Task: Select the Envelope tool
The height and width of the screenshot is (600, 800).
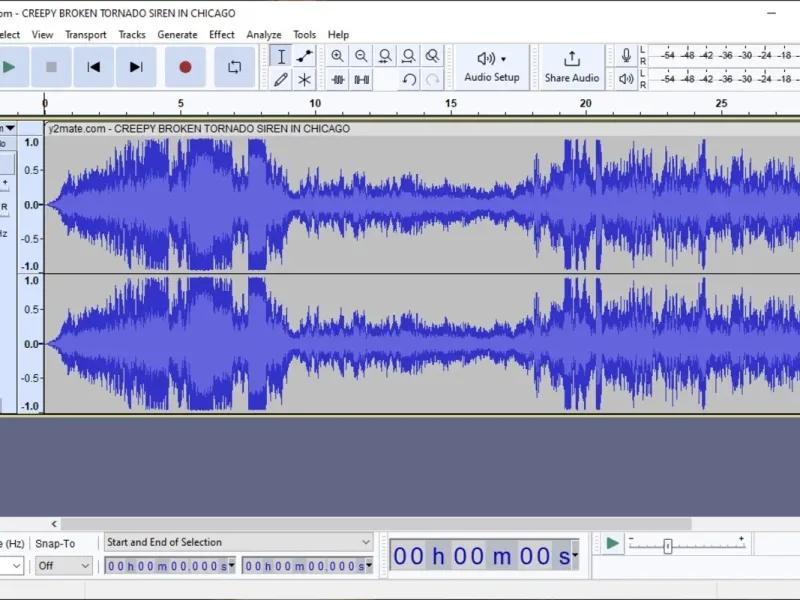Action: pos(305,56)
